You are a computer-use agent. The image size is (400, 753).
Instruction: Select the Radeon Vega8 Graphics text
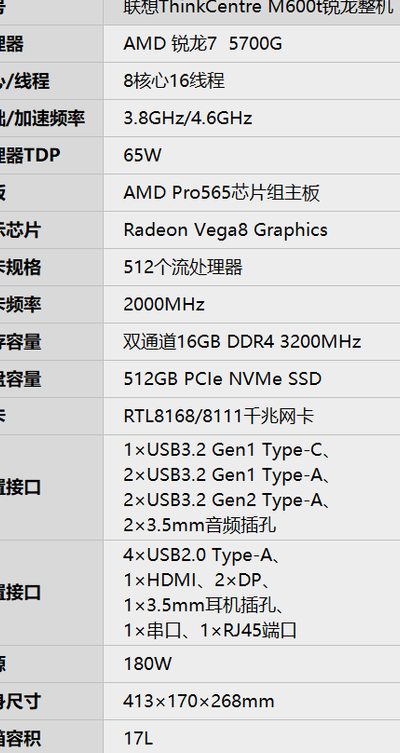coord(225,230)
